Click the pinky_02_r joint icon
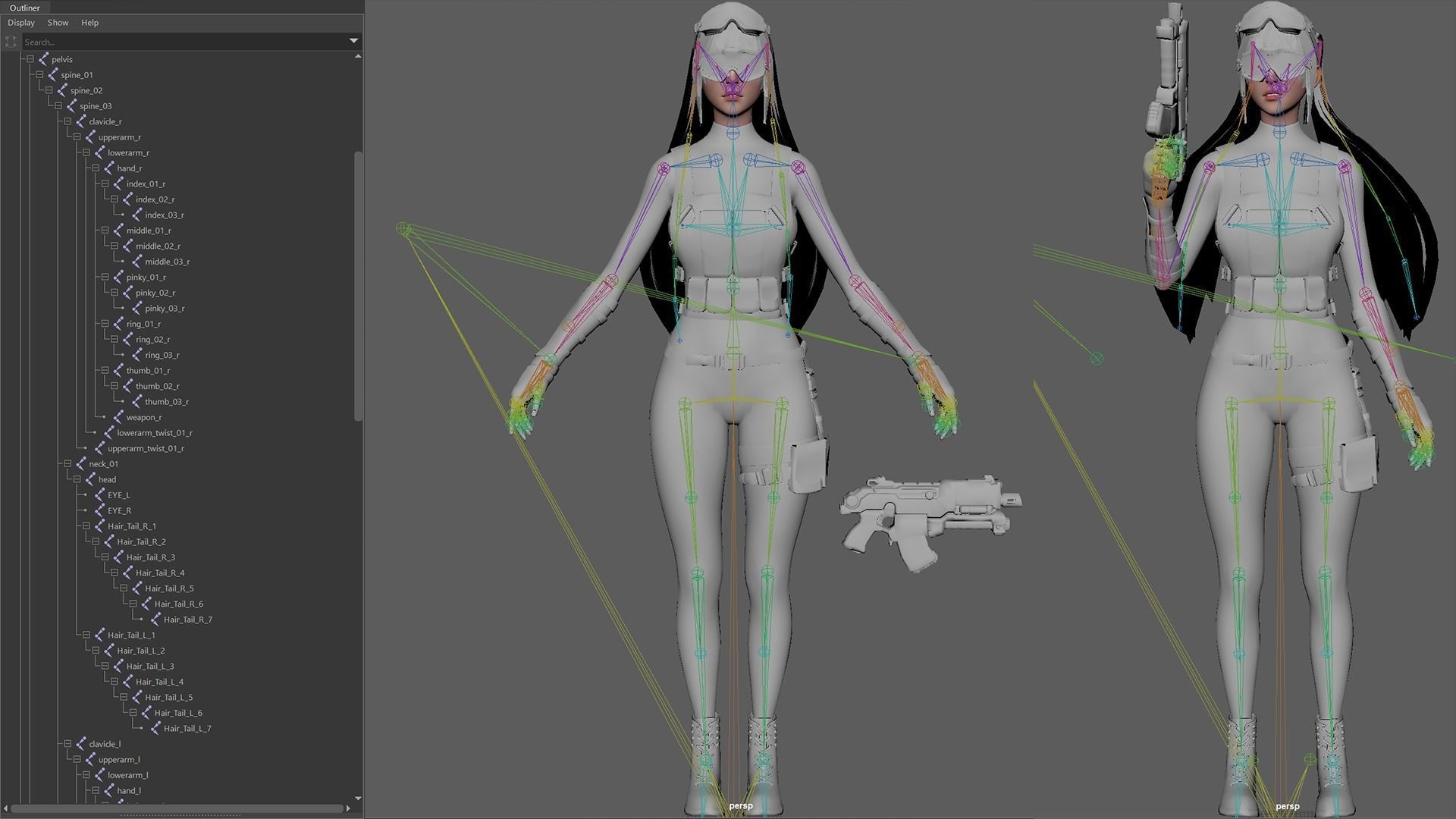1456x819 pixels. click(x=127, y=293)
